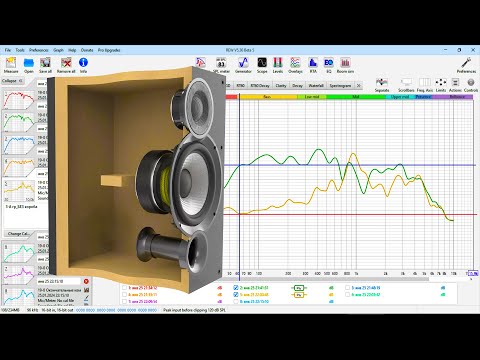Viewport: 480px width, 360px height.
Task: Collapse the measurements side panel
Action: click(x=12, y=81)
